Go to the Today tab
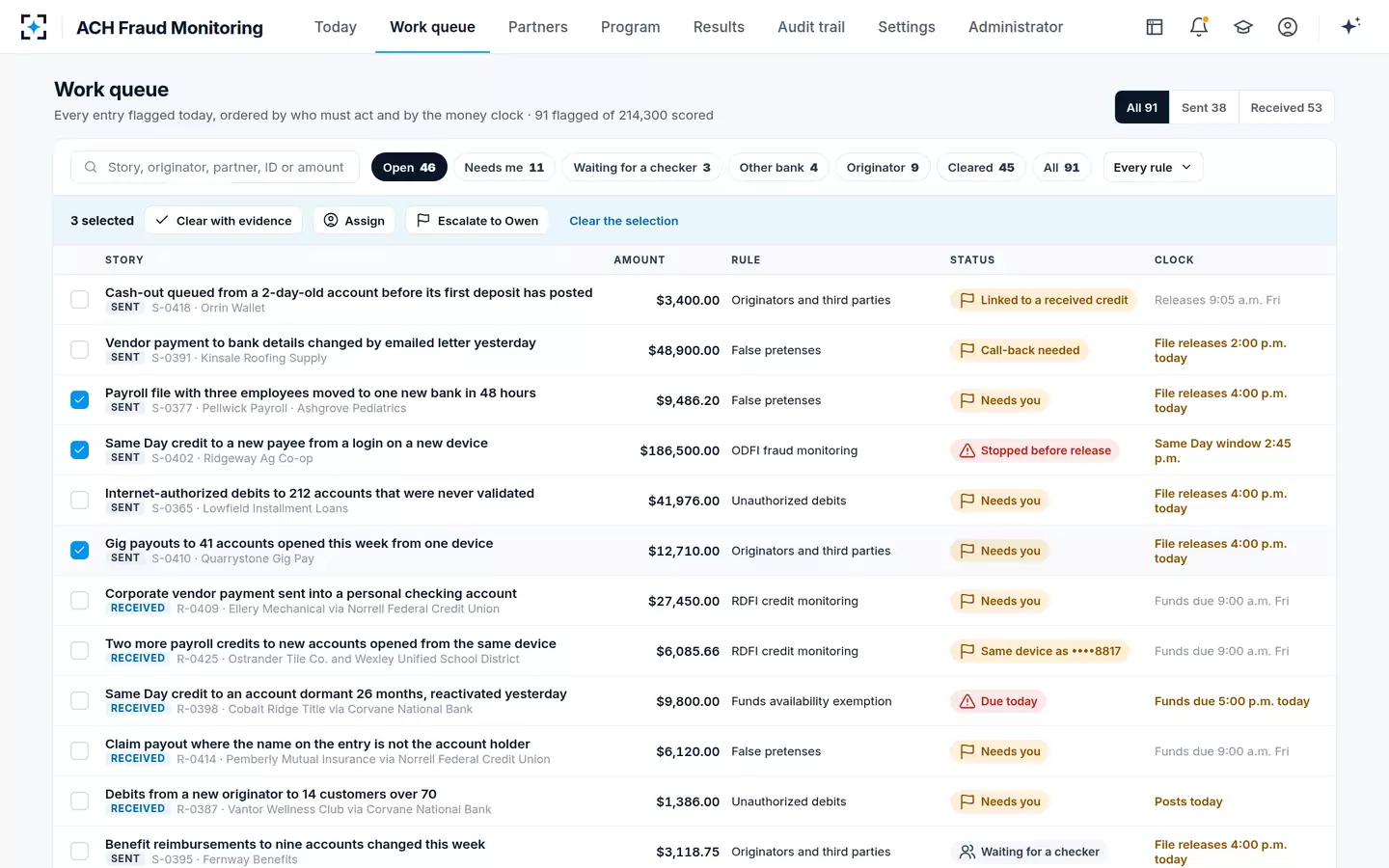 336,27
